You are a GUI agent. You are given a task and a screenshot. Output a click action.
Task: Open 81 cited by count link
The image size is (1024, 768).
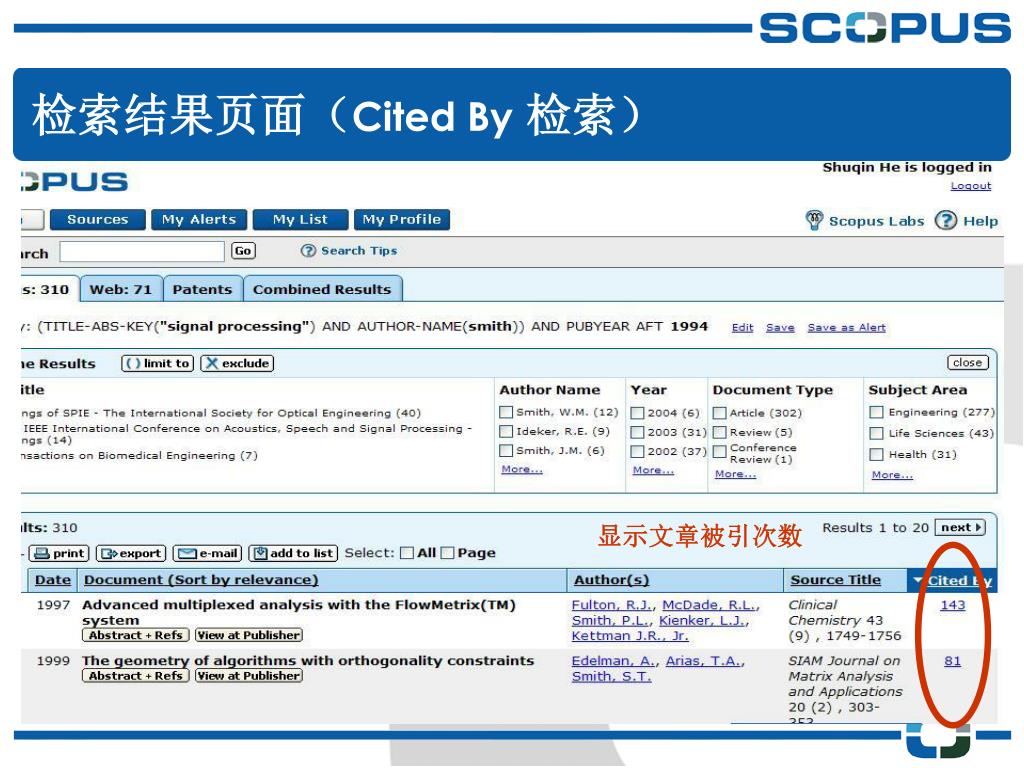[x=952, y=661]
